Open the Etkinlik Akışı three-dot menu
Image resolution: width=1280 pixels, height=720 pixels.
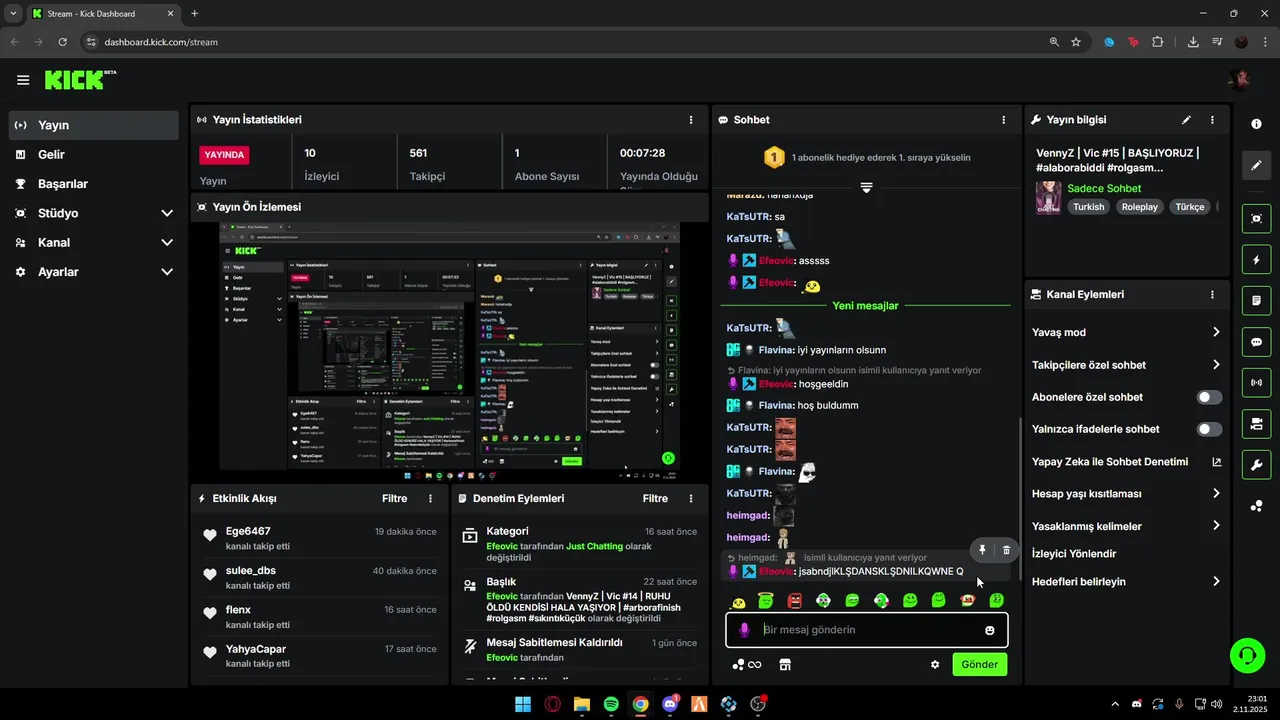click(431, 498)
